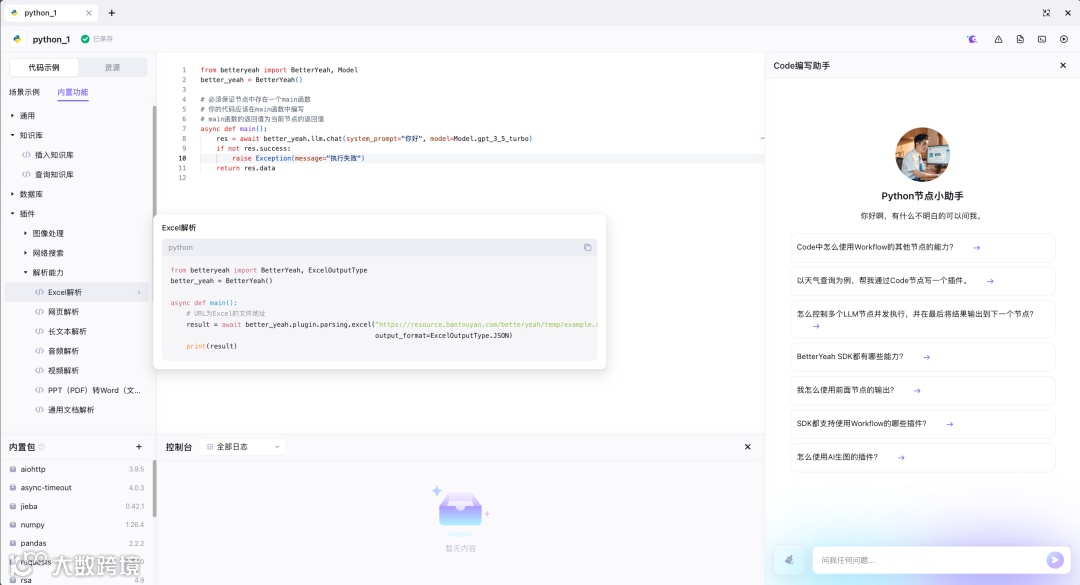Ask 'SDK都支持使用Workflow的哪些插件?'
Viewport: 1080px width, 585px height.
coord(922,424)
